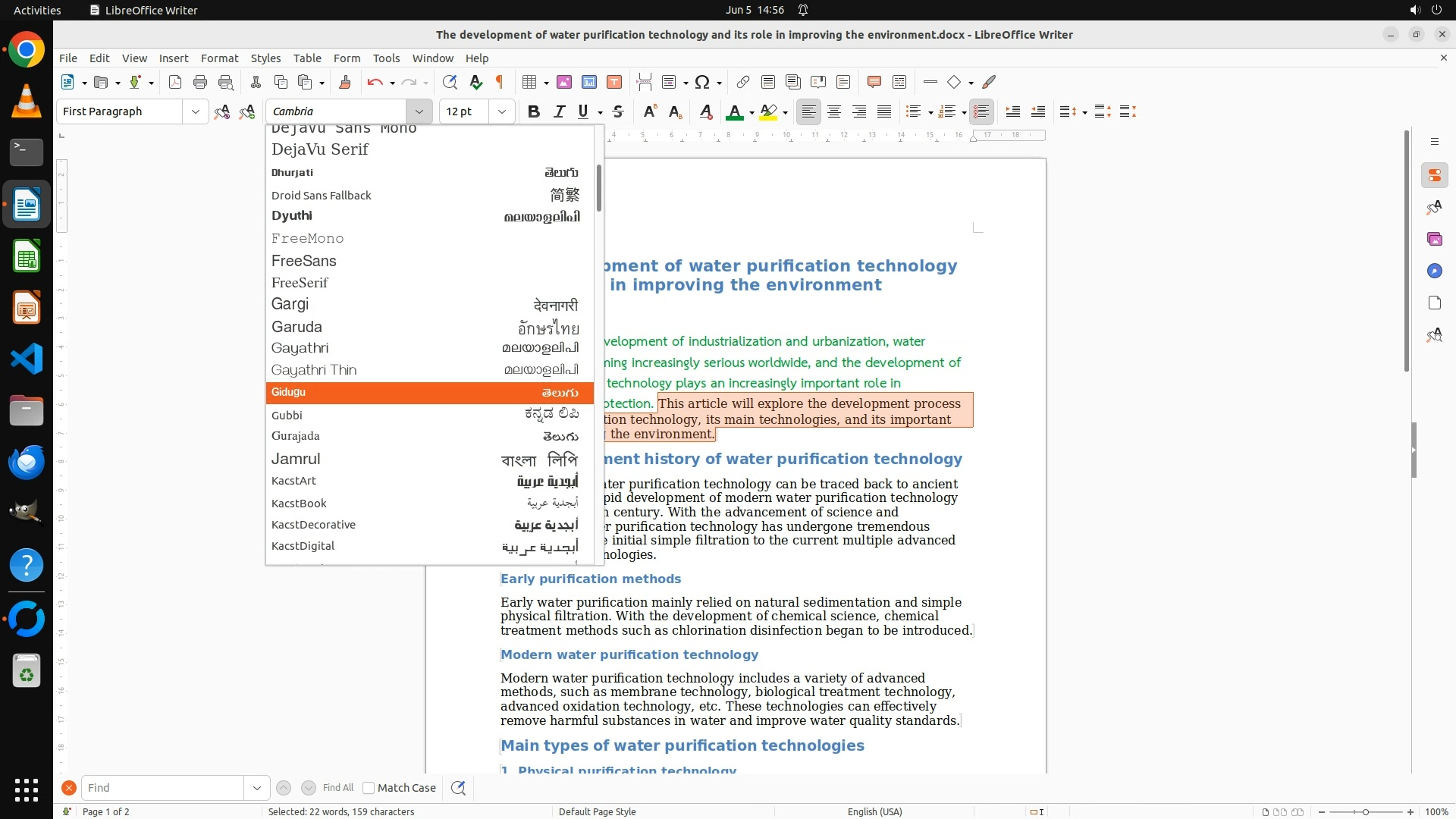The width and height of the screenshot is (1456, 819).
Task: Toggle italic formatting
Action: pos(559,111)
